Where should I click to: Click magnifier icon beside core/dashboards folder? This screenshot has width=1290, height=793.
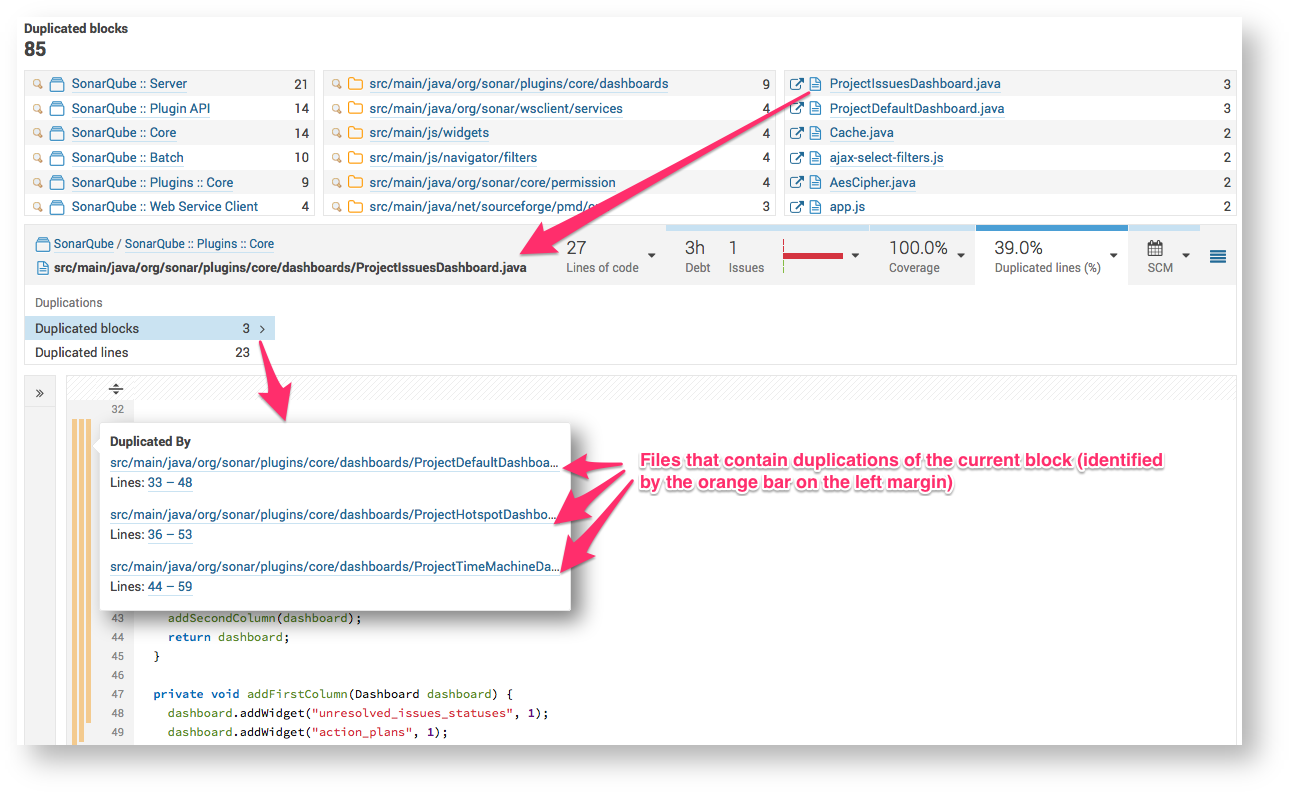tap(337, 84)
